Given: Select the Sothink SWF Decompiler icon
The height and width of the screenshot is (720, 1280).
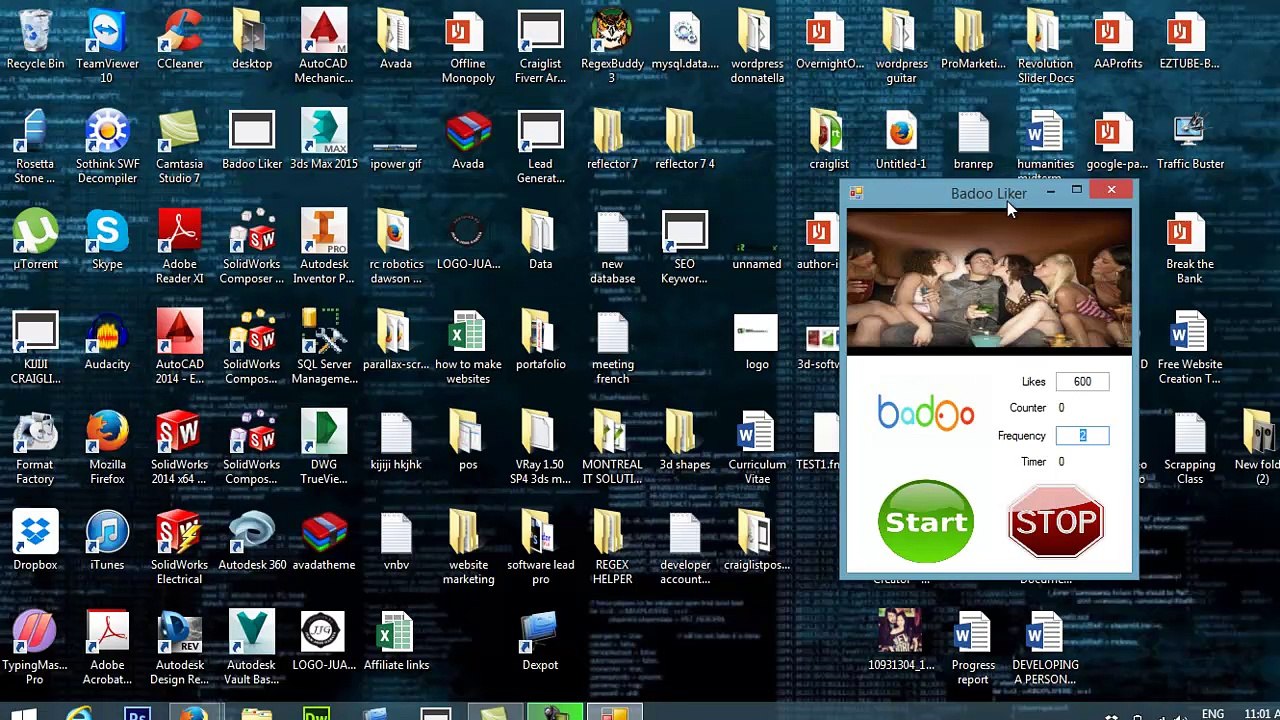Looking at the screenshot, I should click(107, 146).
